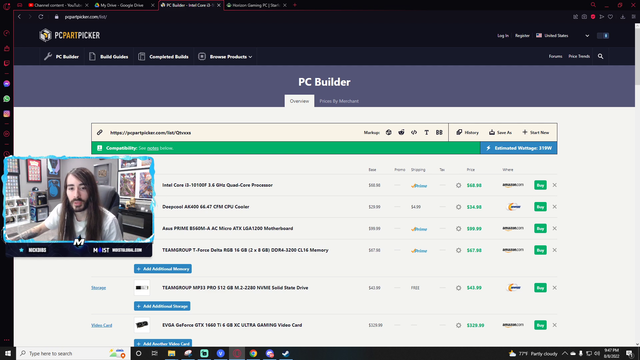This screenshot has width=640, height=360.
Task: Open the Completed Builds menu item
Action: (x=163, y=57)
